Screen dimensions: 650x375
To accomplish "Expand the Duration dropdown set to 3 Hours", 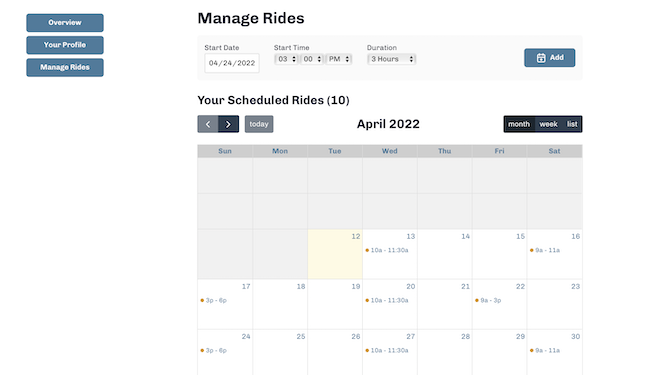I will (x=391, y=59).
